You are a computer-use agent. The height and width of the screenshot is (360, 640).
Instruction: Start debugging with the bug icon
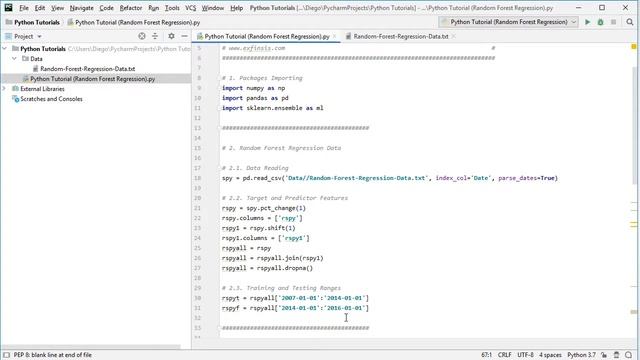(600, 22)
